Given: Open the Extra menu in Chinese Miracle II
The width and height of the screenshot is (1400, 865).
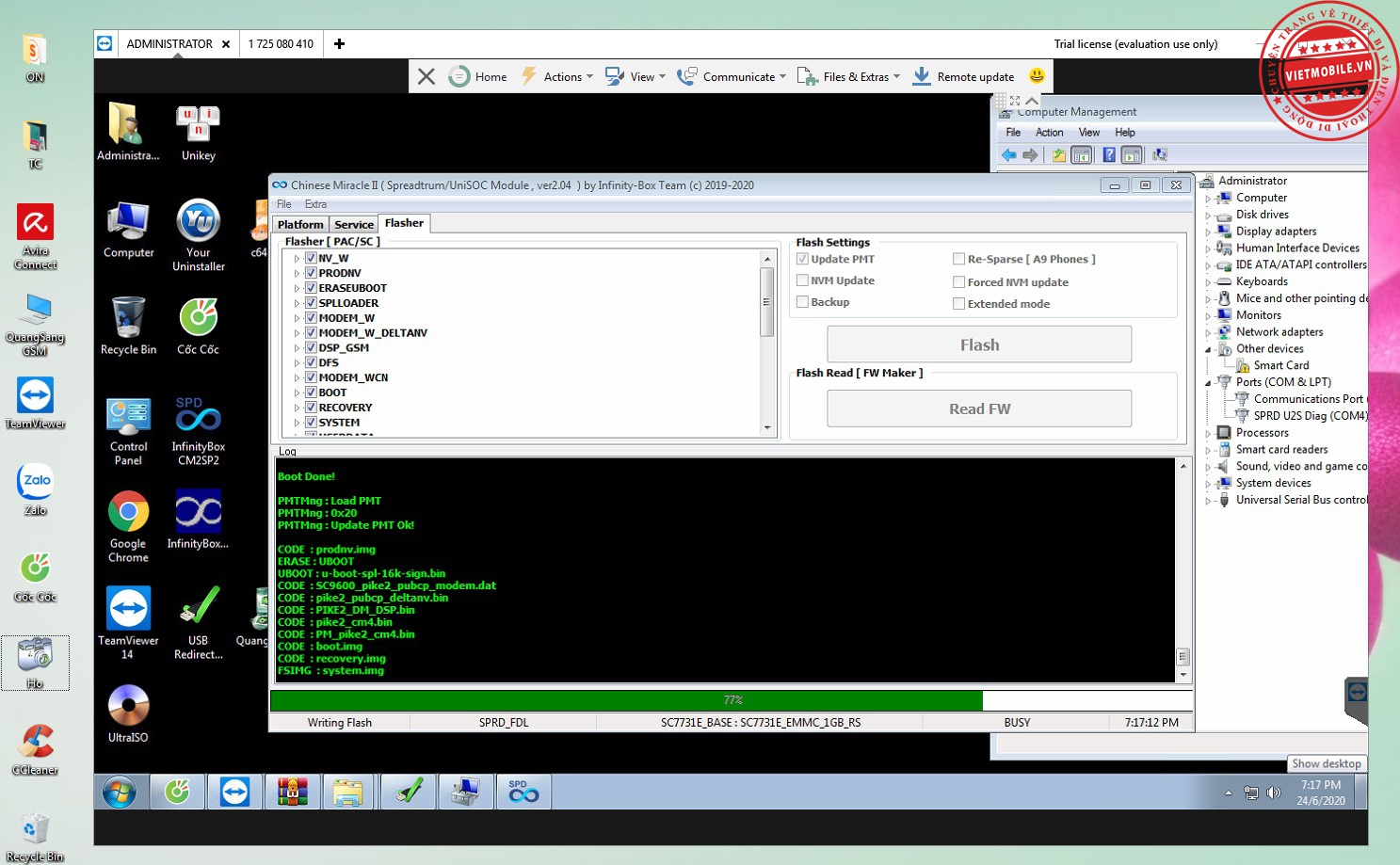Looking at the screenshot, I should pos(315,204).
